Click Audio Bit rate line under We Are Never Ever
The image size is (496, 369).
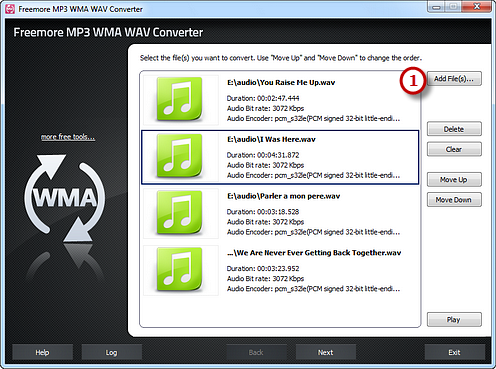[x=265, y=278]
